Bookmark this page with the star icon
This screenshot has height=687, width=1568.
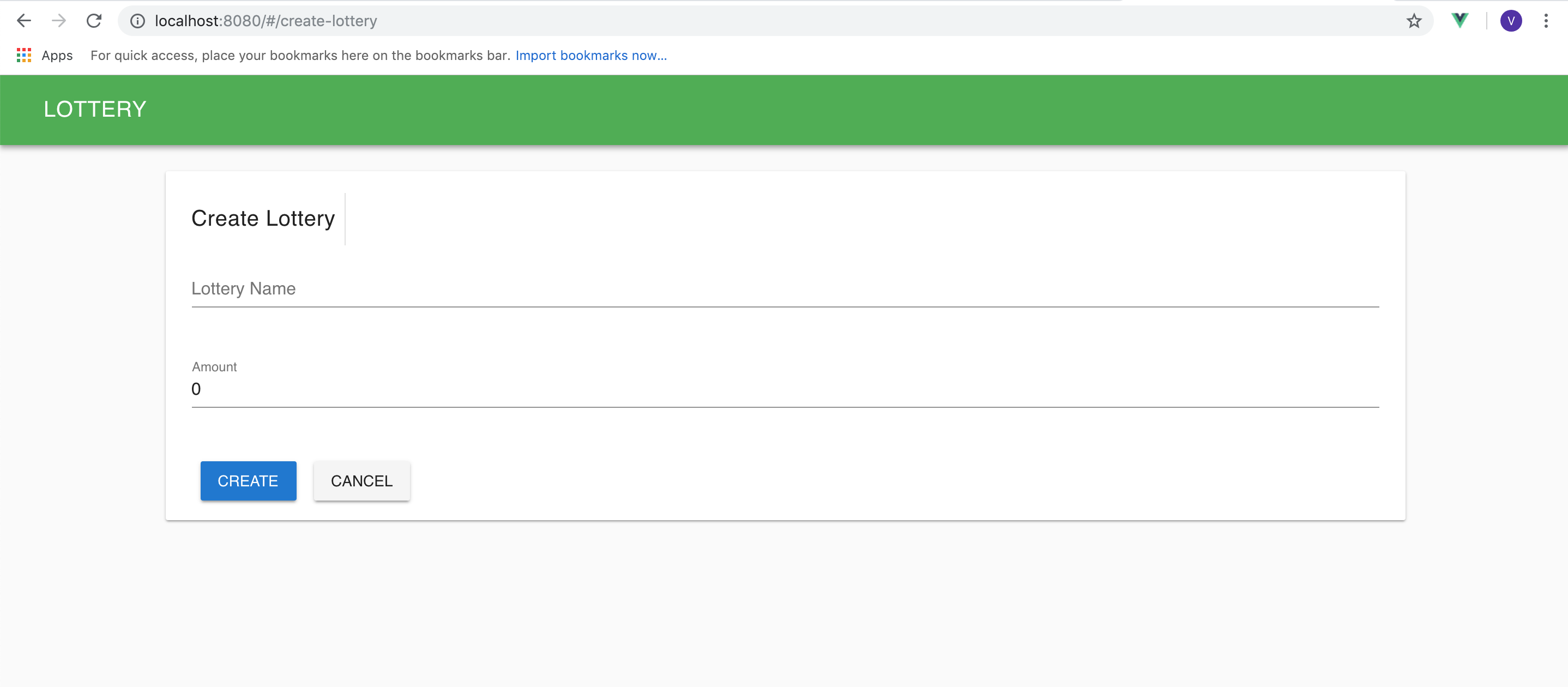point(1414,21)
